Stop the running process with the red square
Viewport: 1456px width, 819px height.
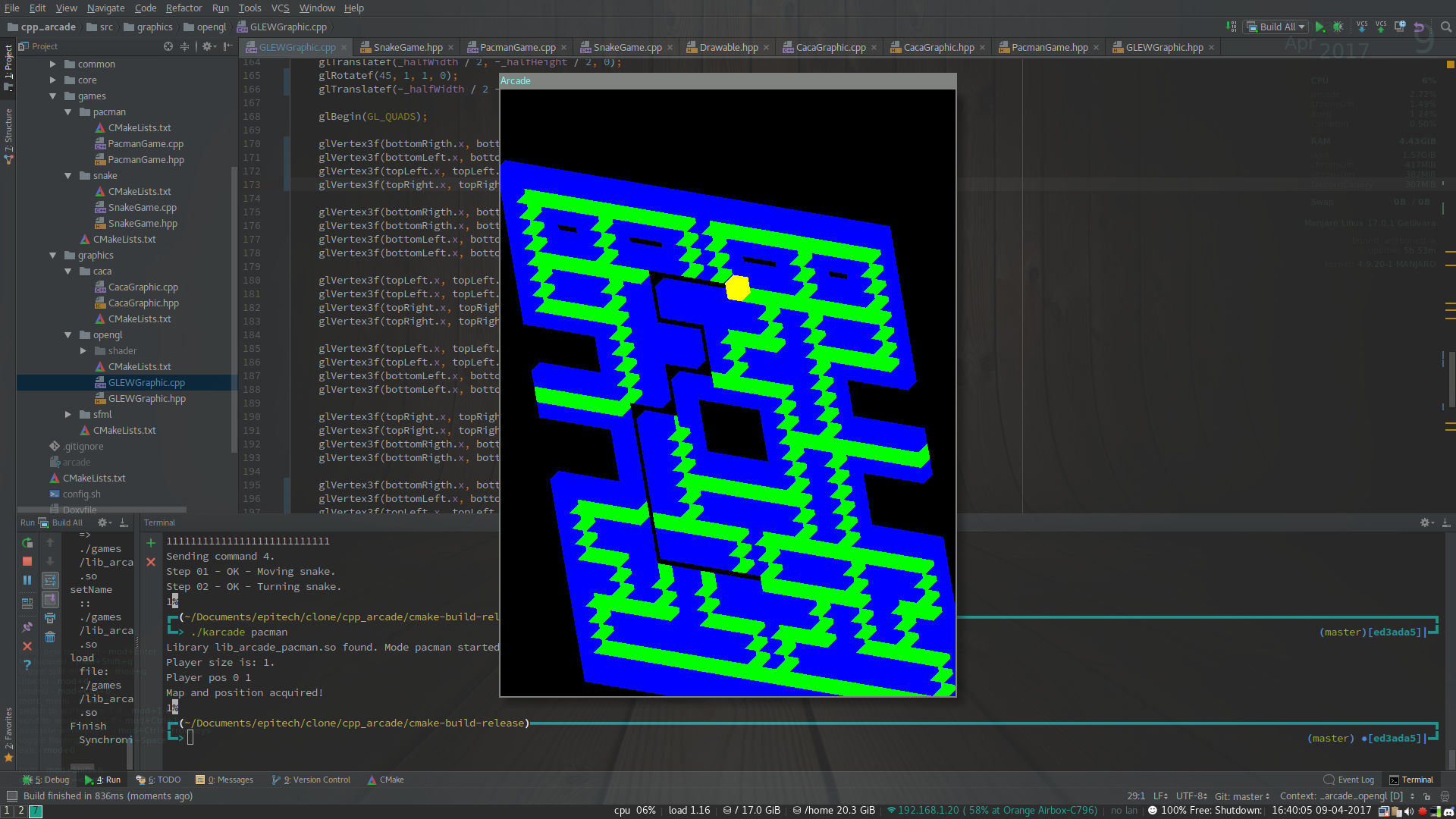point(27,561)
